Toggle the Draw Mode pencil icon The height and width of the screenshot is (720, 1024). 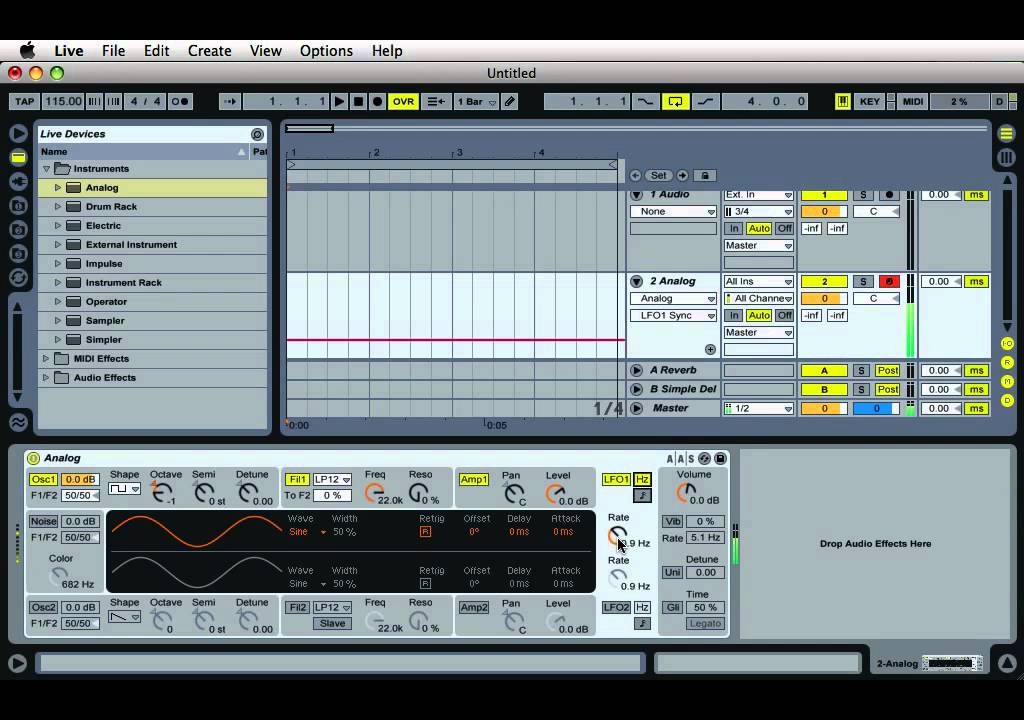(x=510, y=101)
